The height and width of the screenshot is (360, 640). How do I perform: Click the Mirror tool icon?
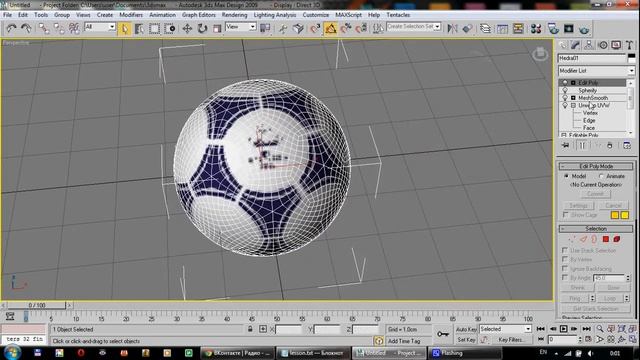pyautogui.click(x=452, y=28)
